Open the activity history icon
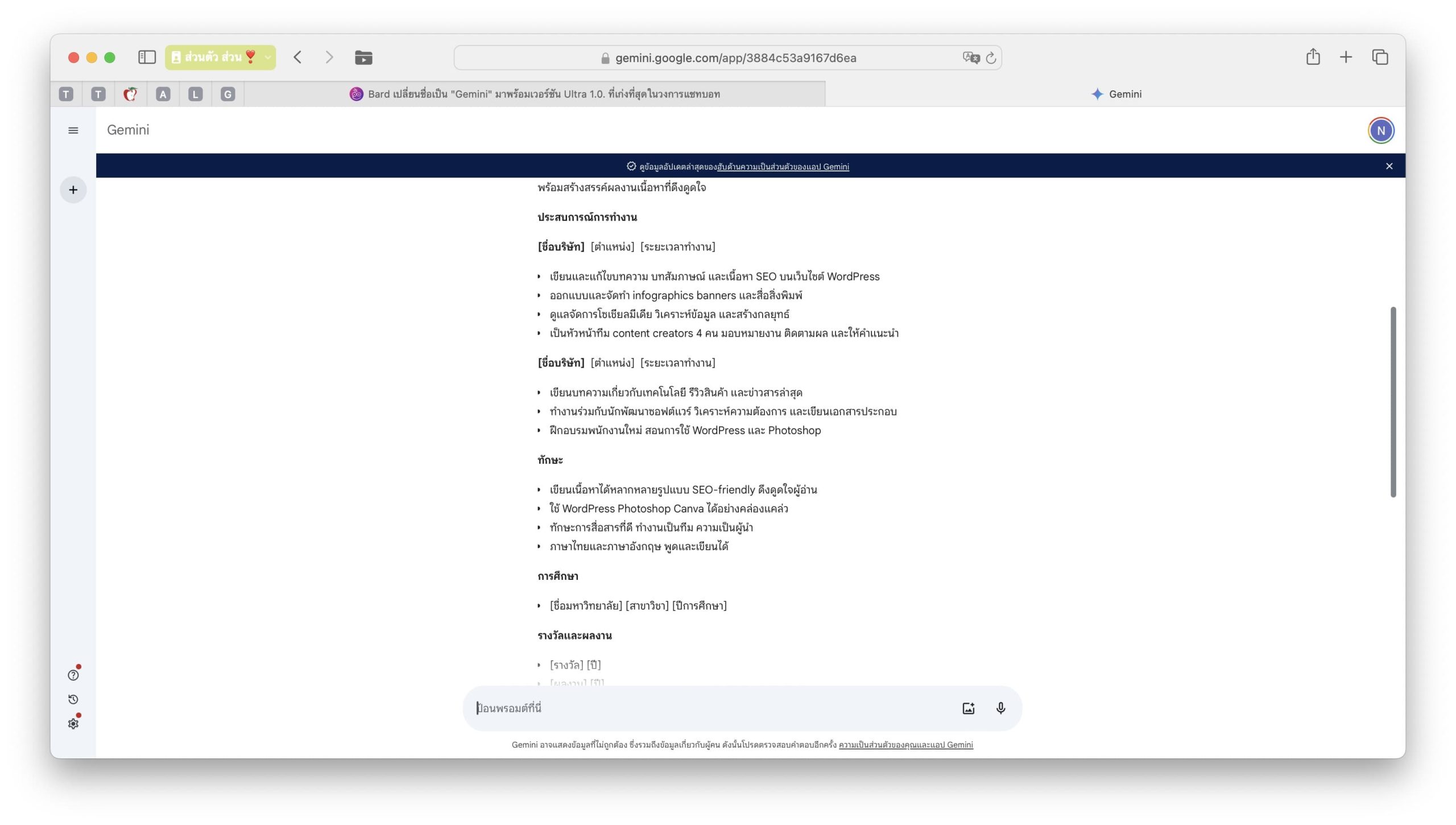Viewport: 1456px width, 825px height. pos(73,700)
